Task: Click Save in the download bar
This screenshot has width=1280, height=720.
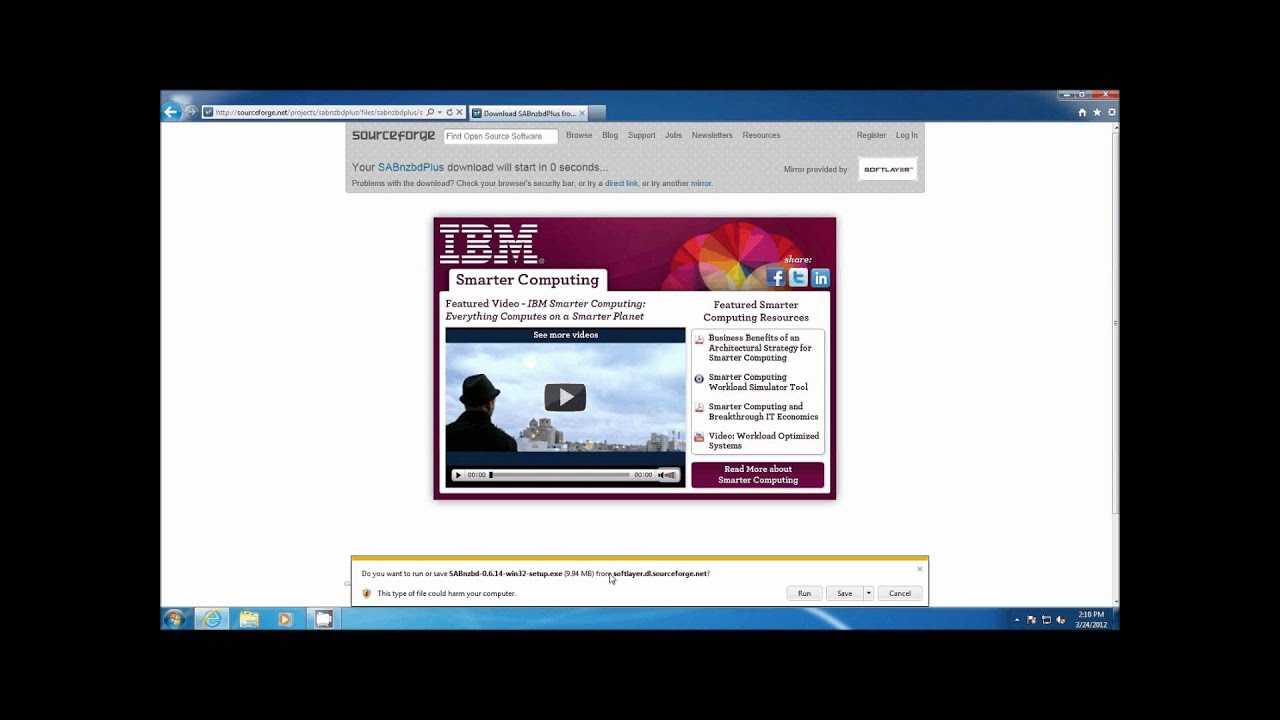Action: 844,593
